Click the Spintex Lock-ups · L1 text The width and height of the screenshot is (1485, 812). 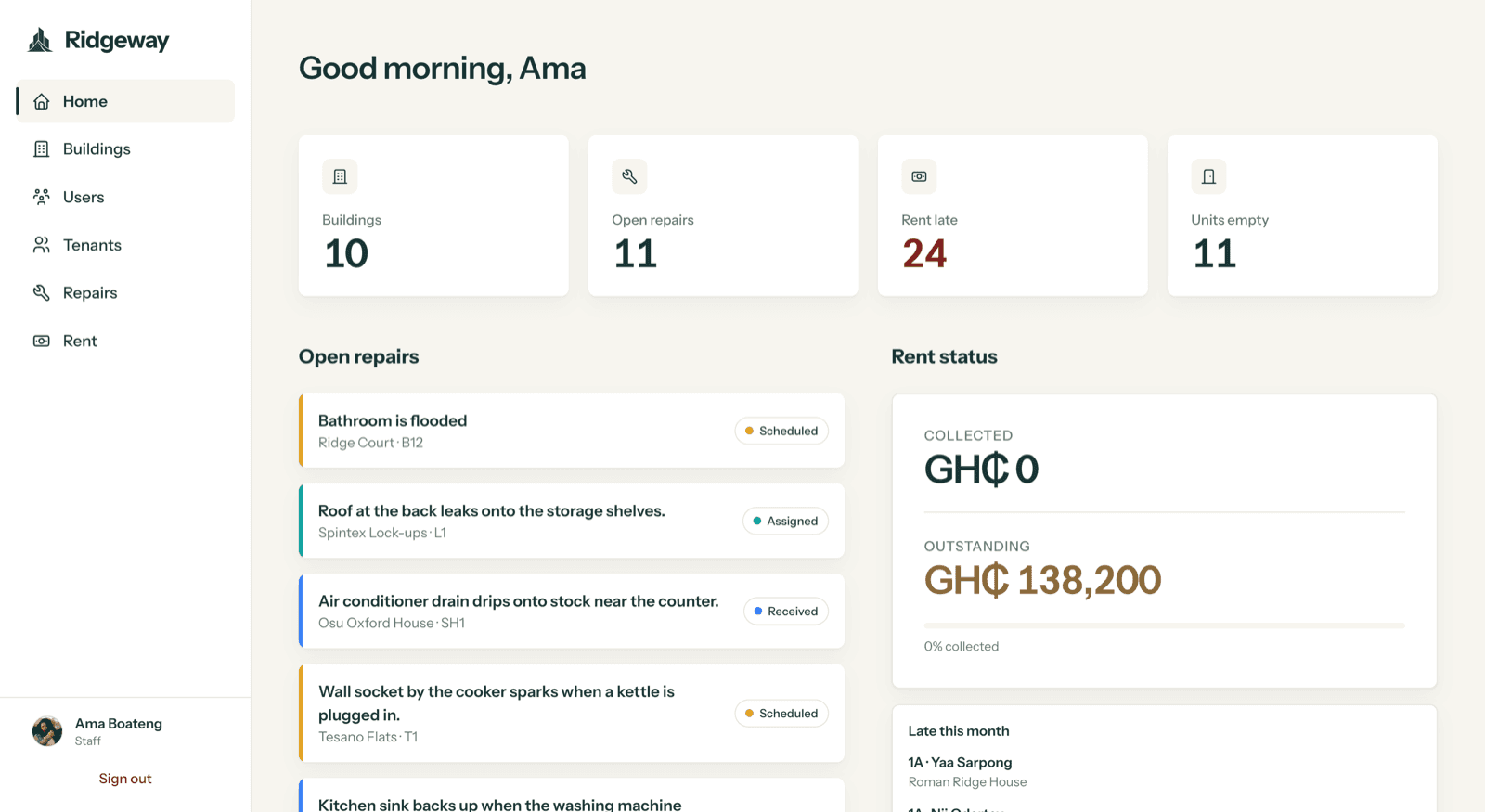(x=382, y=533)
